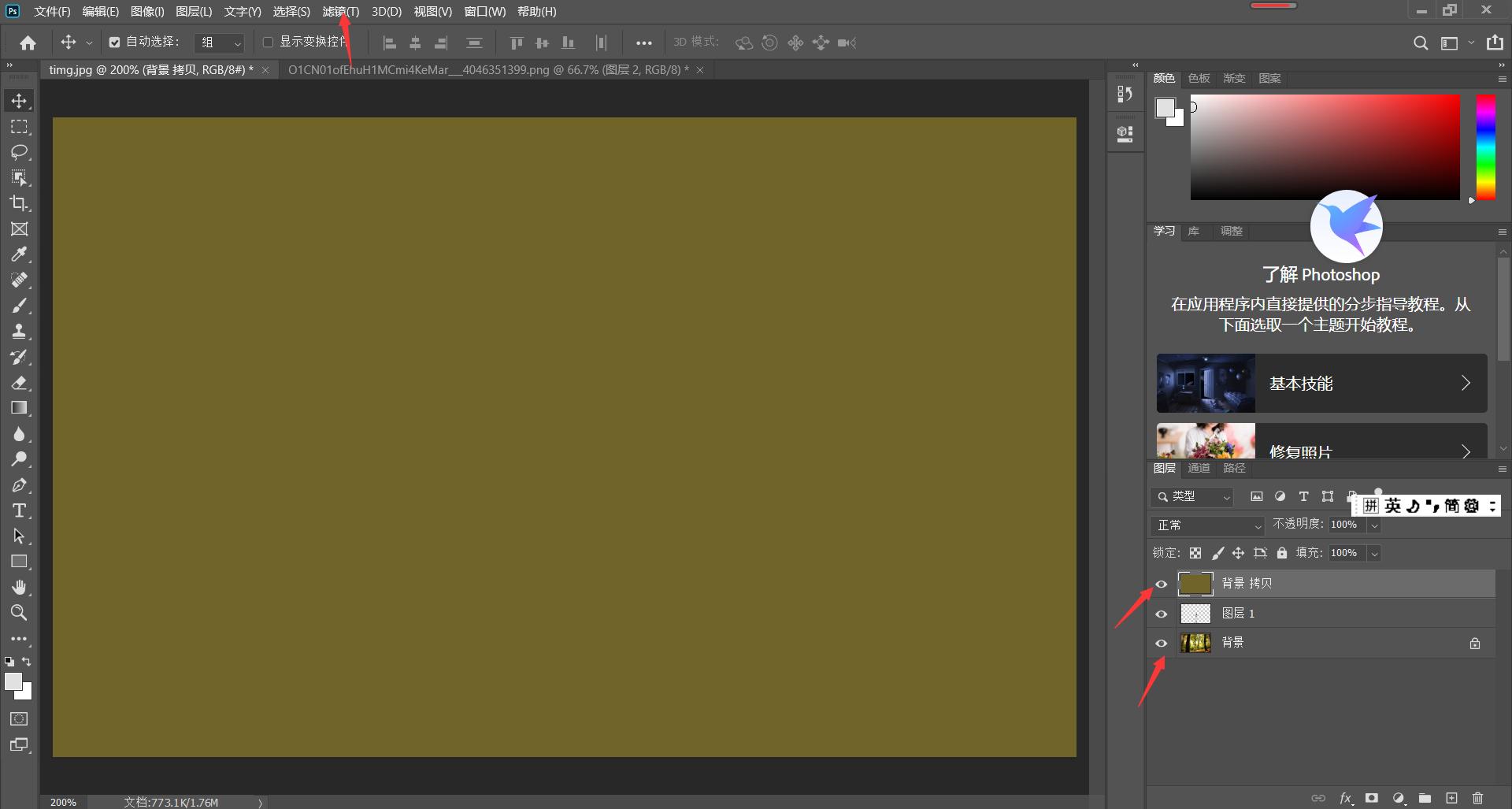This screenshot has height=809, width=1512.
Task: Uncheck the 自动选择 checkbox
Action: pos(115,43)
